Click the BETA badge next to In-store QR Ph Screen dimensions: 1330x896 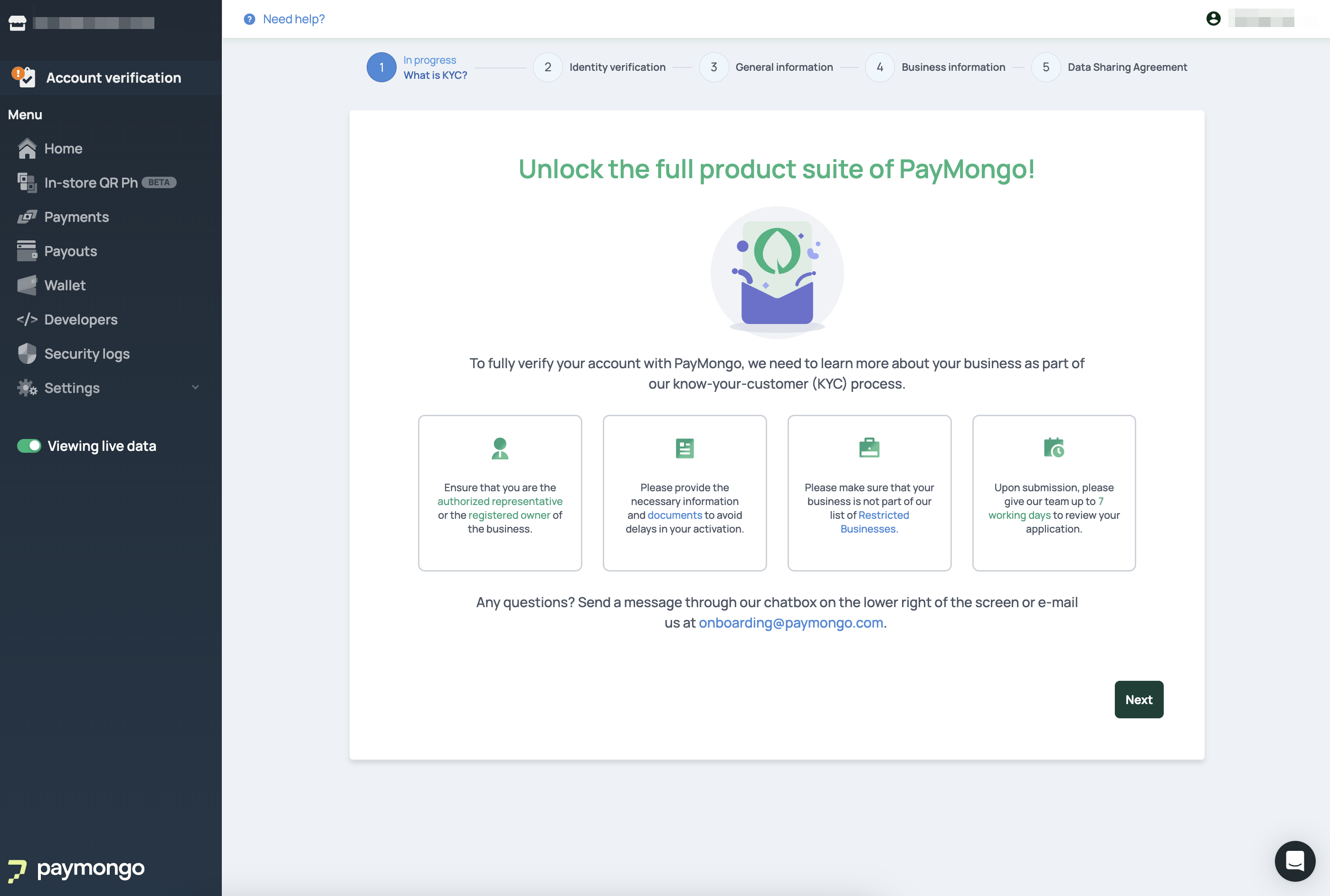159,182
